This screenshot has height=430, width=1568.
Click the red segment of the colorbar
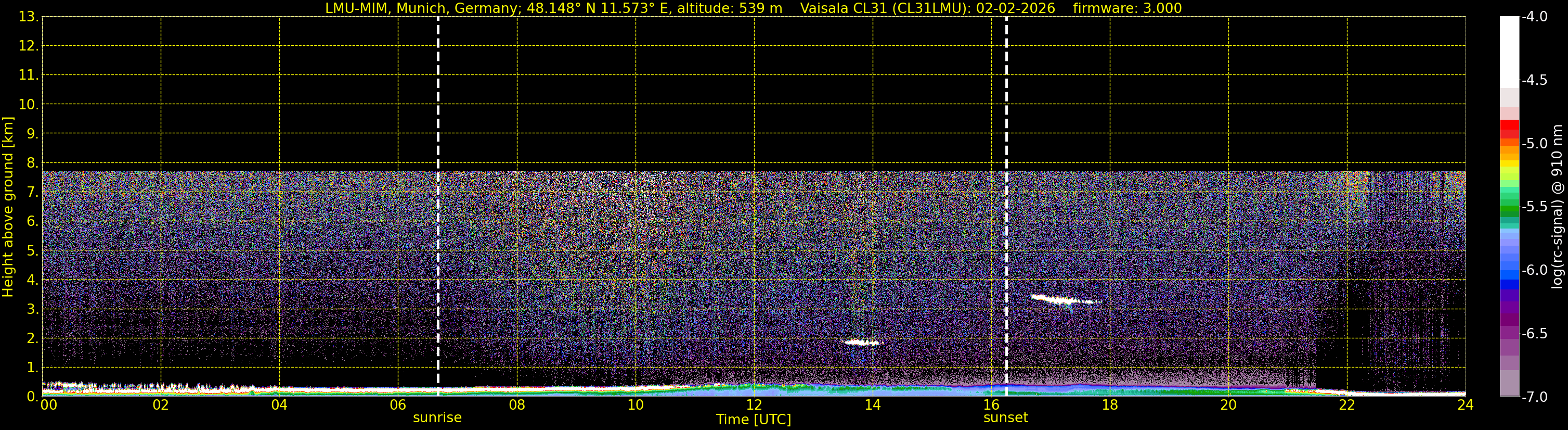point(1510,128)
